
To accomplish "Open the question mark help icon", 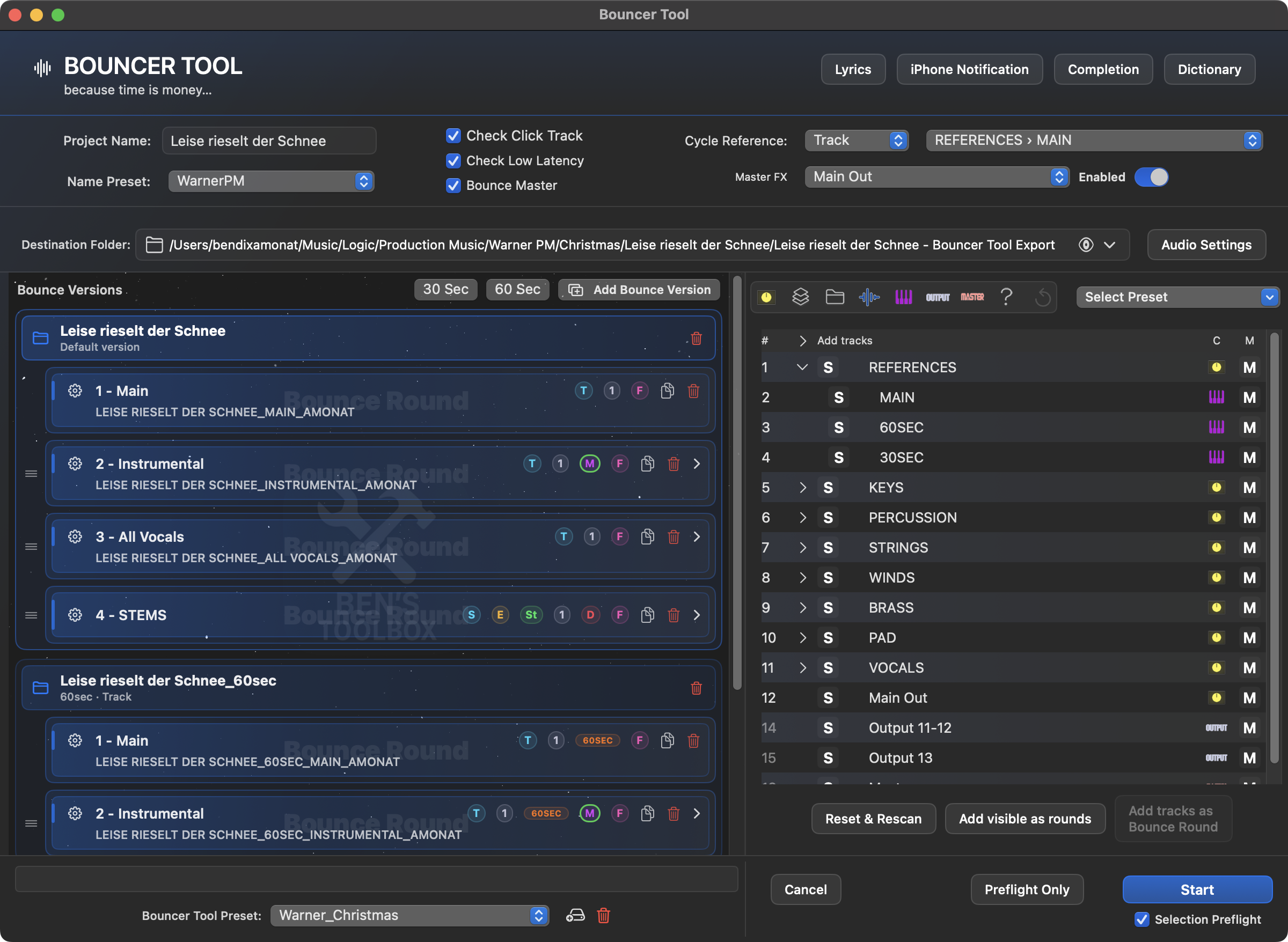I will click(x=1006, y=297).
